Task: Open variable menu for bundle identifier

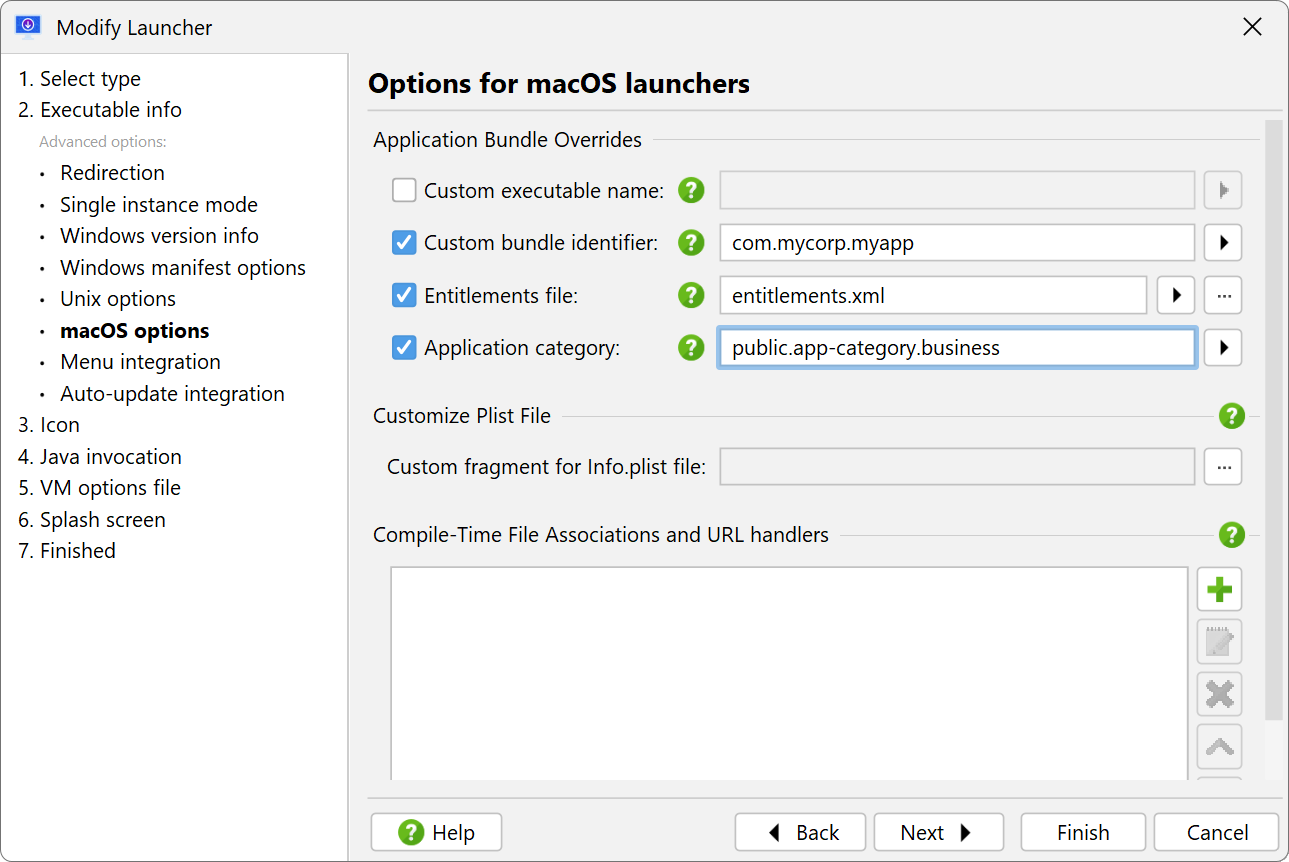Action: tap(1223, 242)
